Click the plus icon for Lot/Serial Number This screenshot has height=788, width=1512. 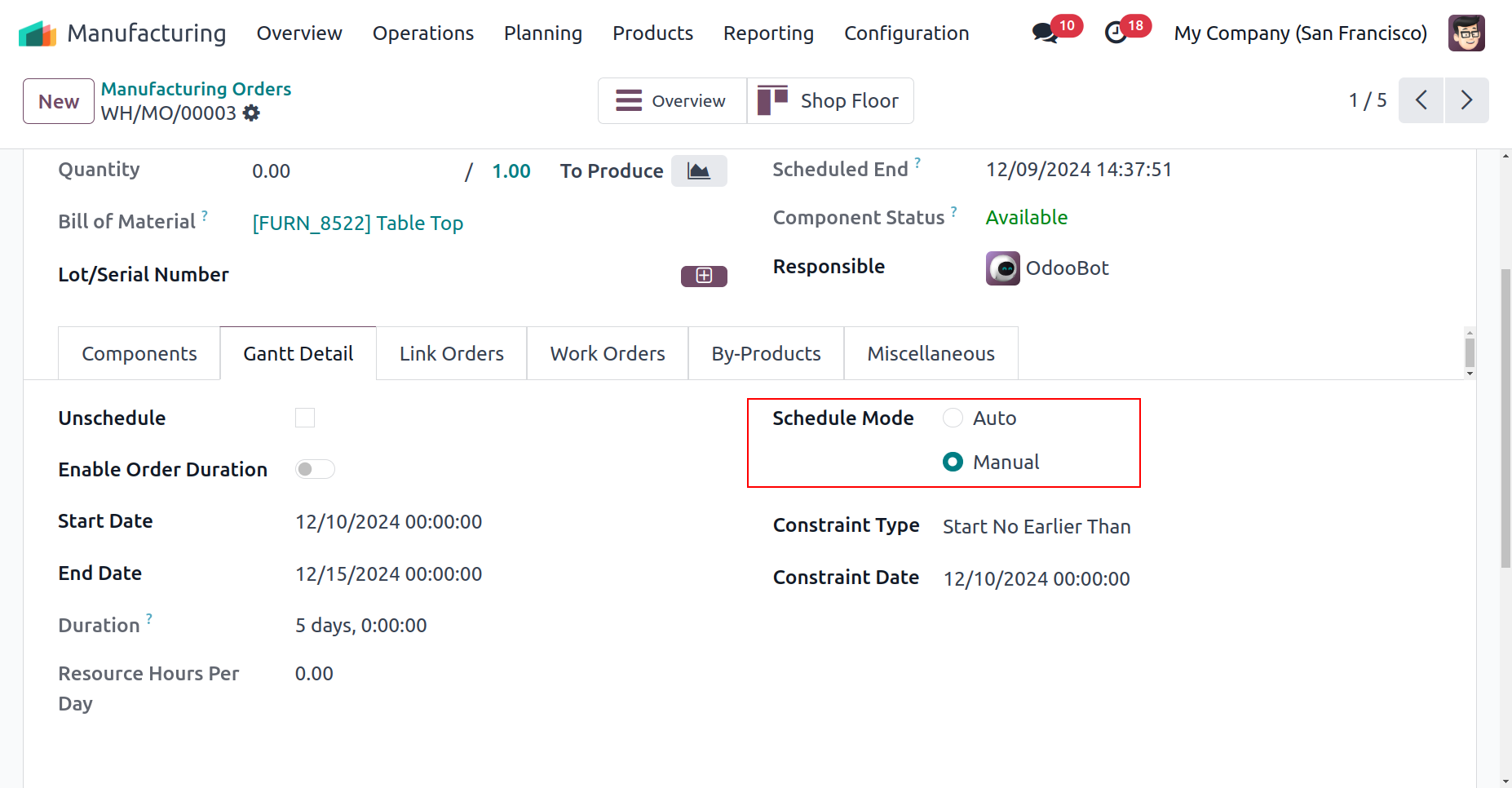tap(704, 276)
